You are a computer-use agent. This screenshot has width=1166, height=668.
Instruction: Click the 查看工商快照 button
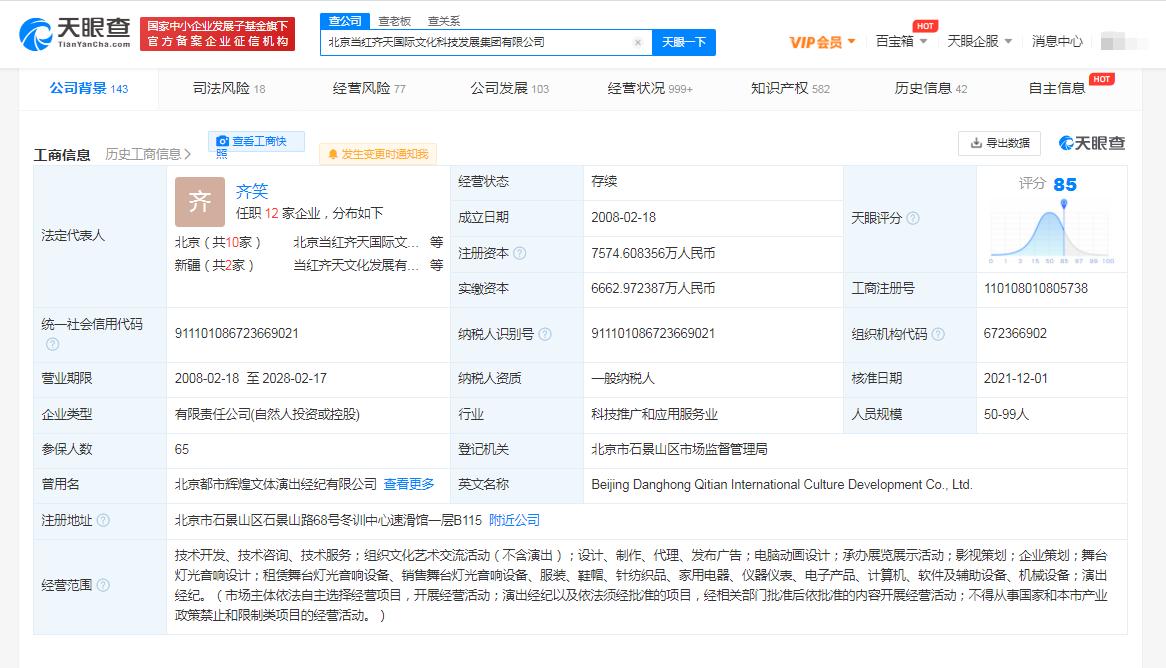tap(257, 141)
